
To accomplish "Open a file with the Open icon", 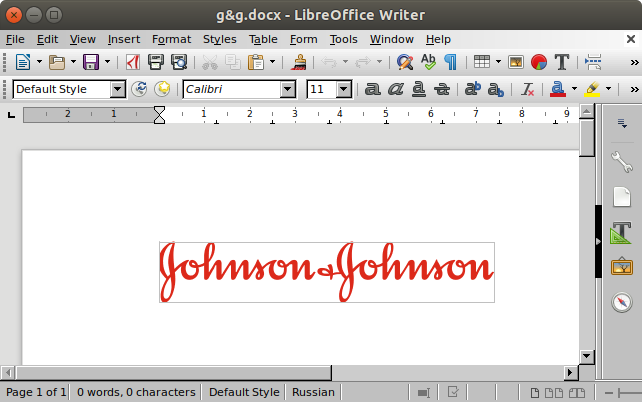I will coord(57,62).
